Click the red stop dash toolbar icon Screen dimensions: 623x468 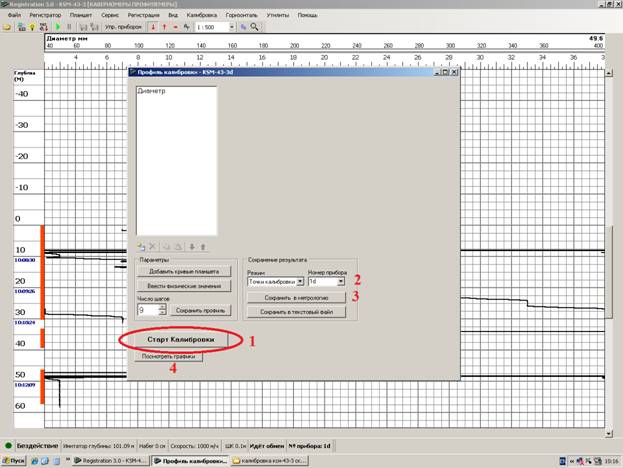[x=175, y=27]
